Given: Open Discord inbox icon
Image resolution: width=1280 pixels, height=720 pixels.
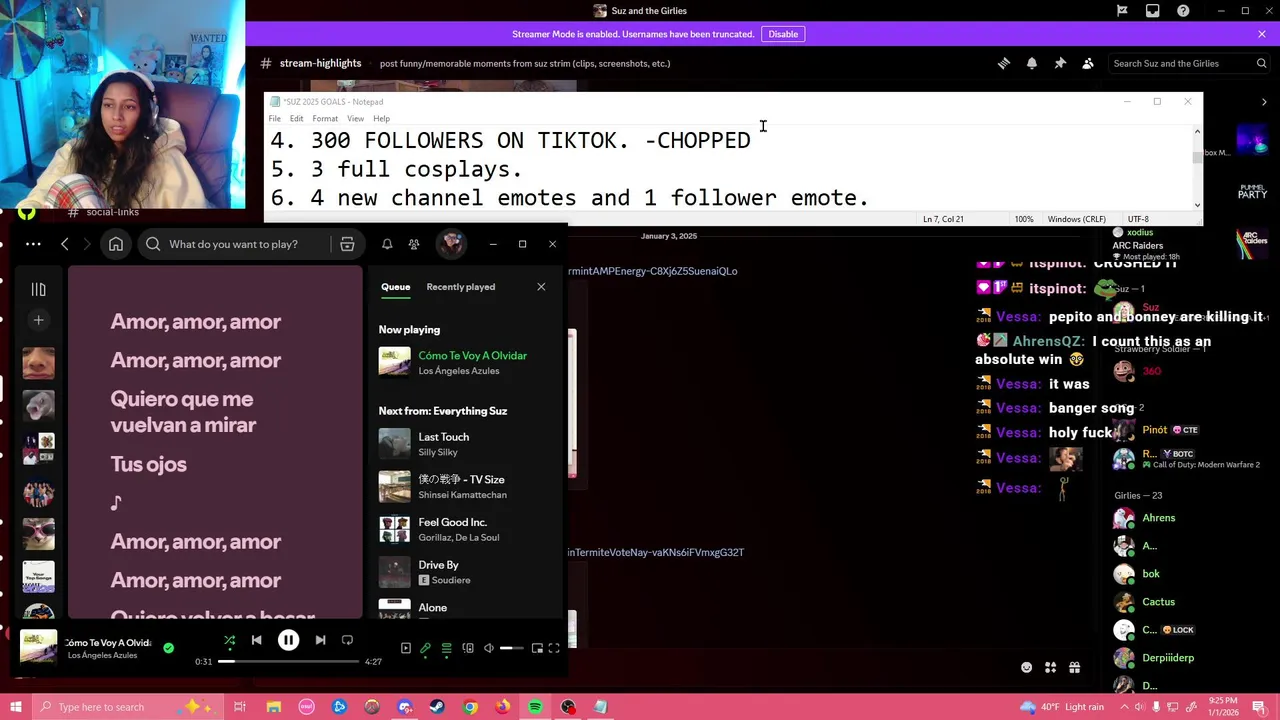Looking at the screenshot, I should tap(1153, 11).
